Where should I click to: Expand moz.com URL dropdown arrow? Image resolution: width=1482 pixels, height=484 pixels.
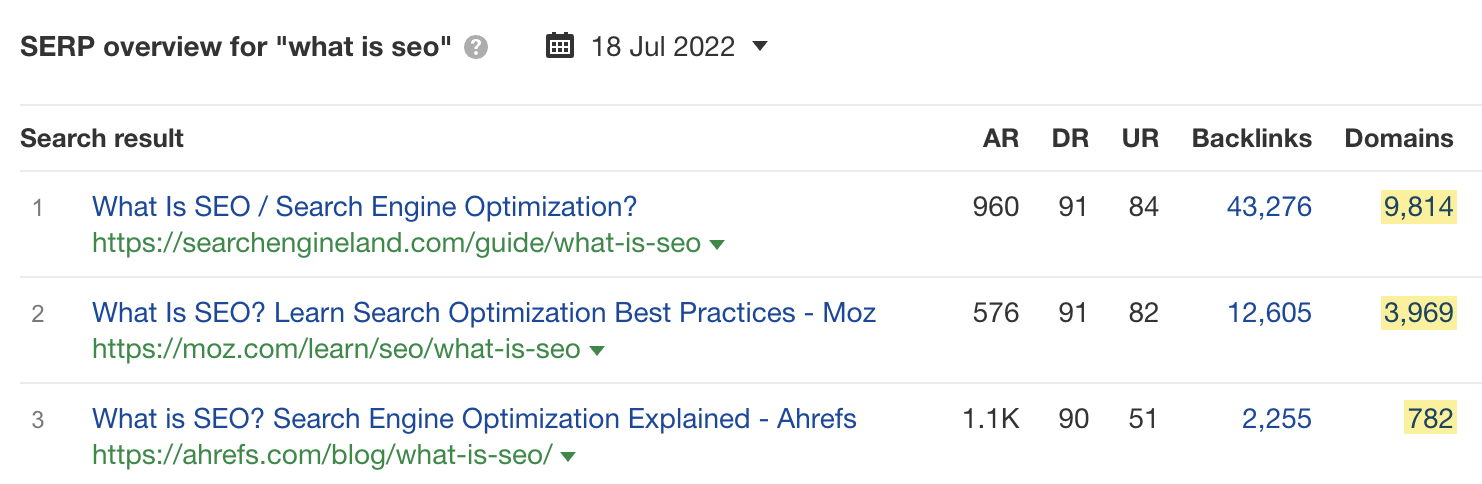pyautogui.click(x=597, y=350)
